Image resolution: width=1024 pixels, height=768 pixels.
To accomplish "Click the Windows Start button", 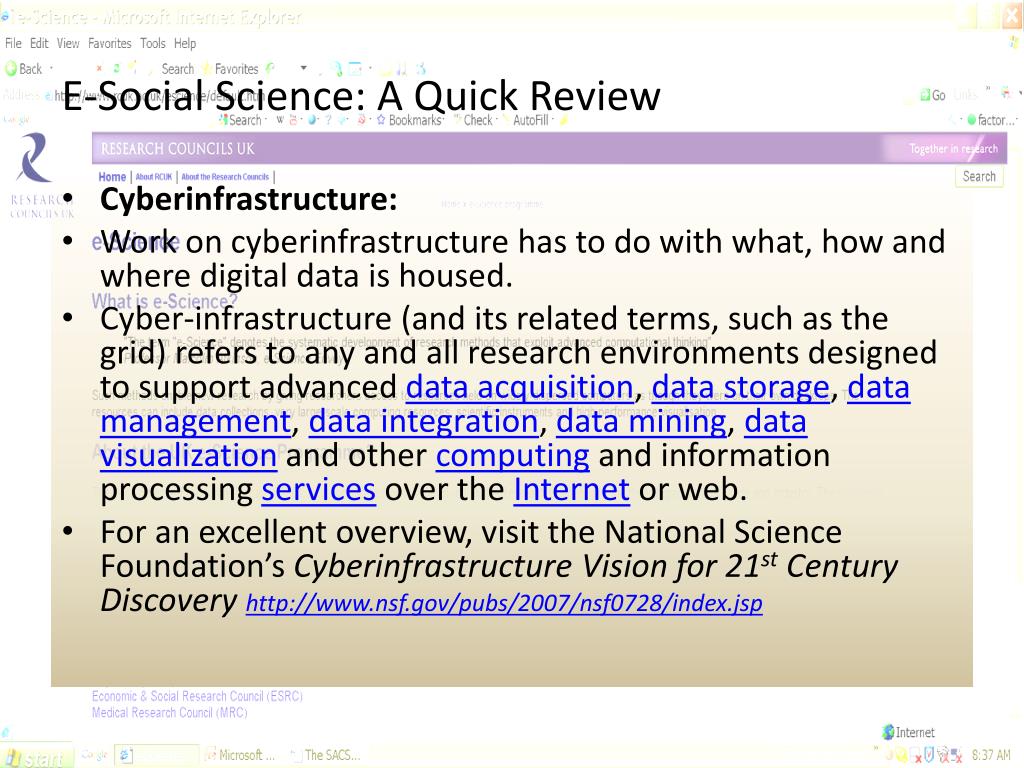I will [x=37, y=756].
